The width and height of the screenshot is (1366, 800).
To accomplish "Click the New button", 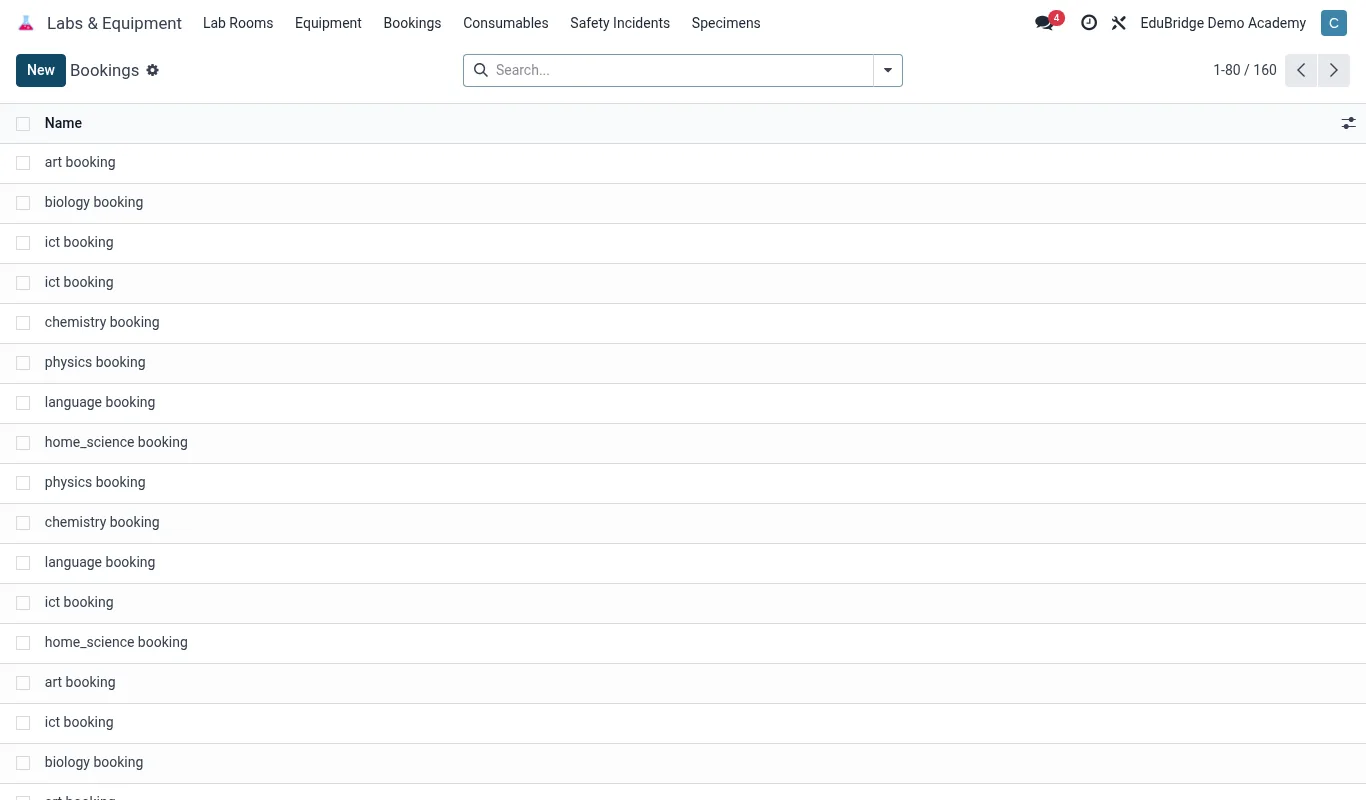I will [41, 70].
